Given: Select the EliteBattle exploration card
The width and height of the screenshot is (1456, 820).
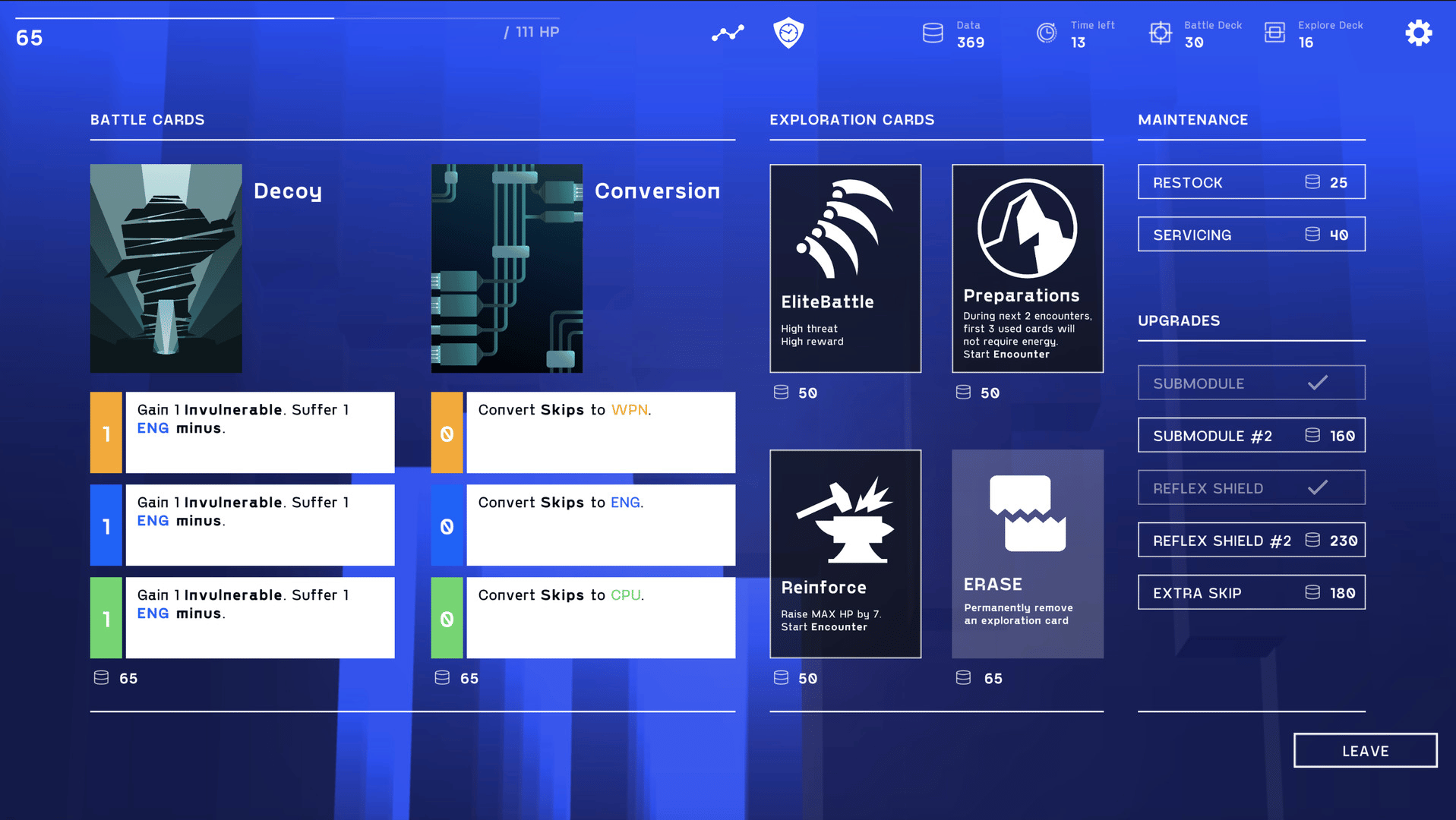Looking at the screenshot, I should coord(845,268).
